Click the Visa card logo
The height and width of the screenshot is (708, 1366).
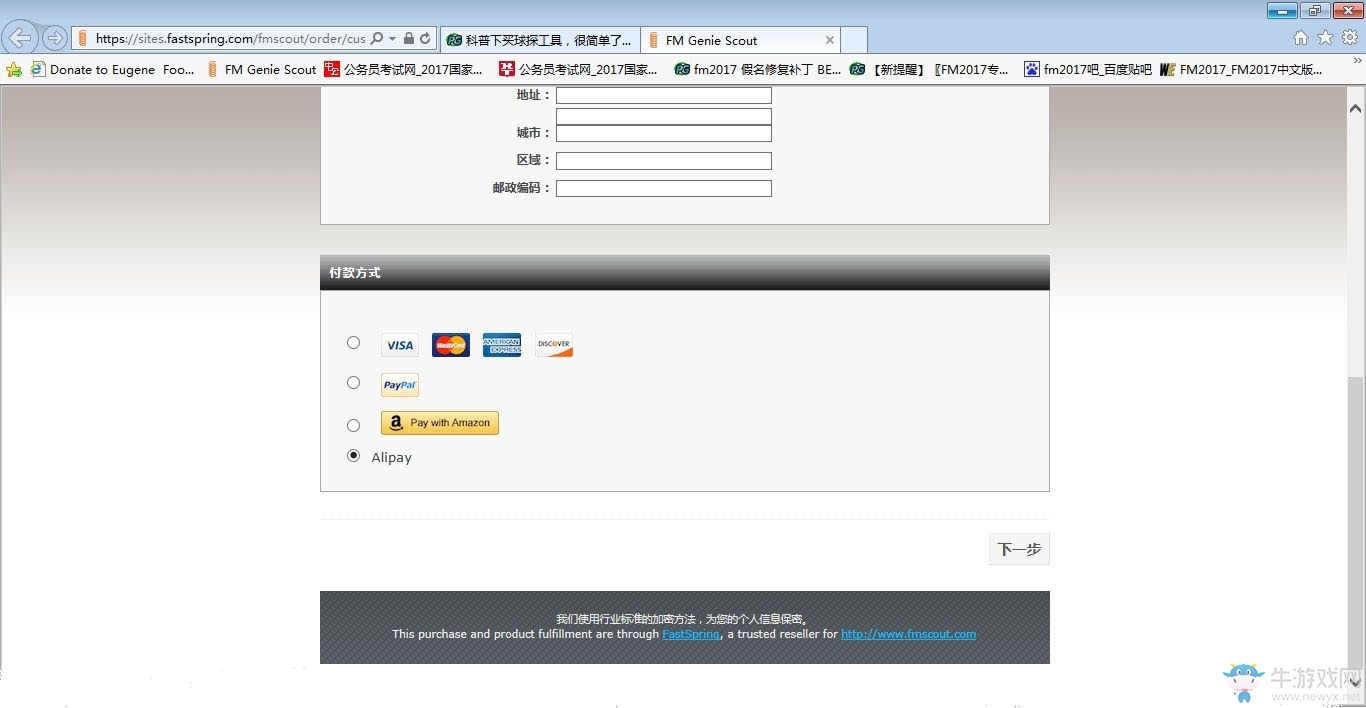400,345
